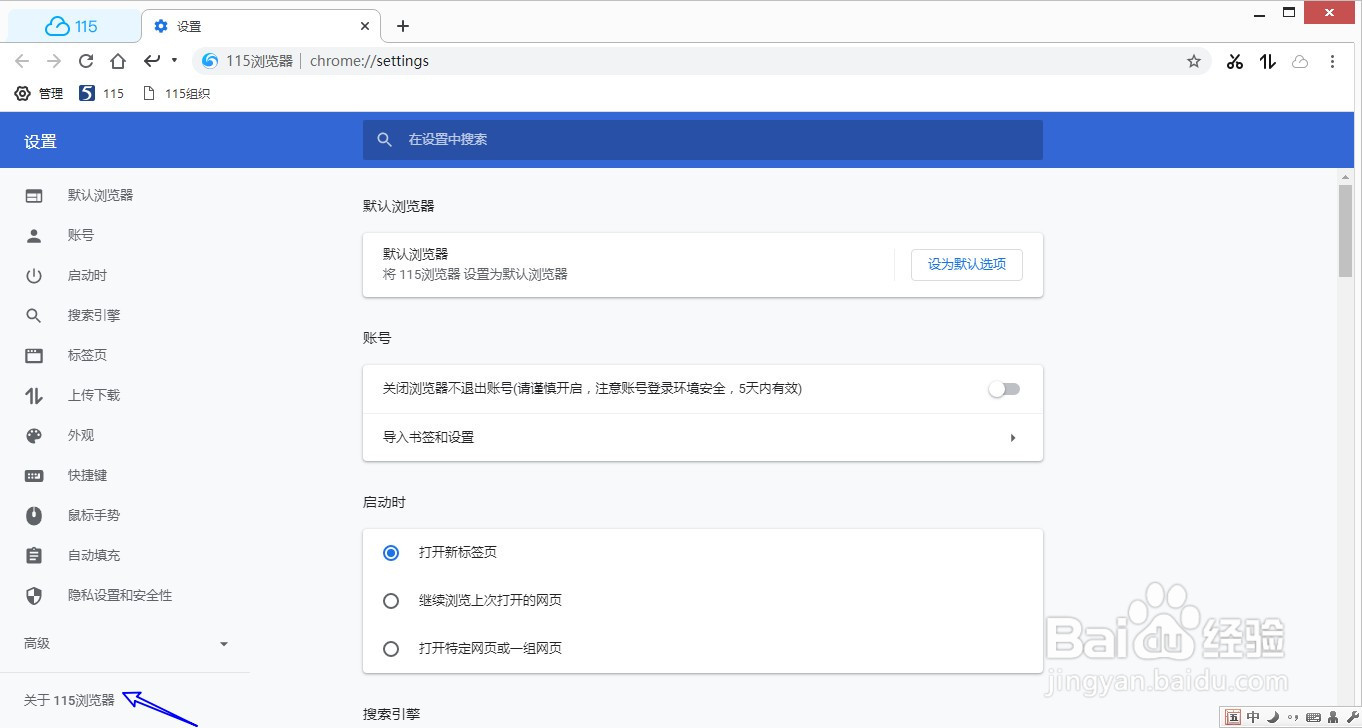Open a new tab with plus button

click(402, 26)
